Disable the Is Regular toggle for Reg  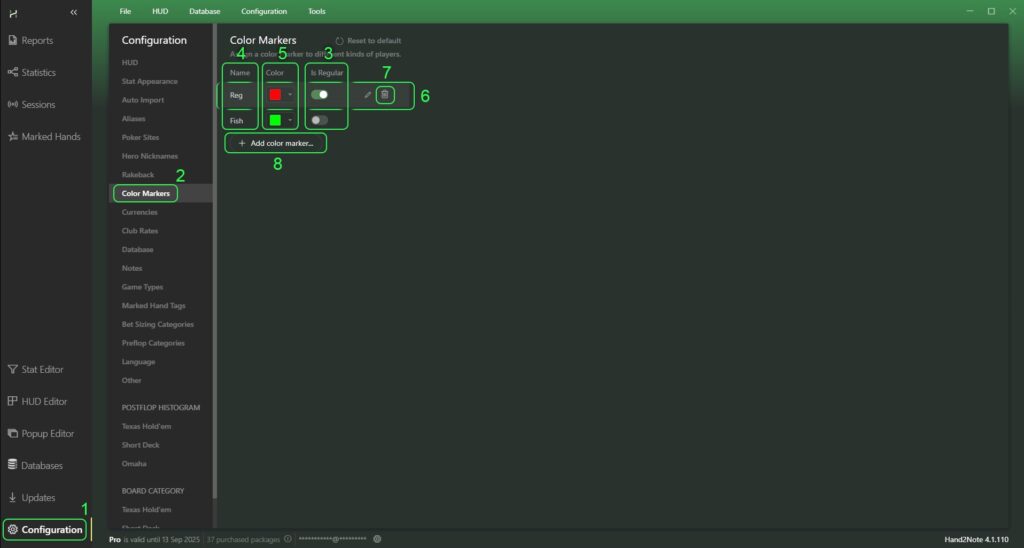320,95
